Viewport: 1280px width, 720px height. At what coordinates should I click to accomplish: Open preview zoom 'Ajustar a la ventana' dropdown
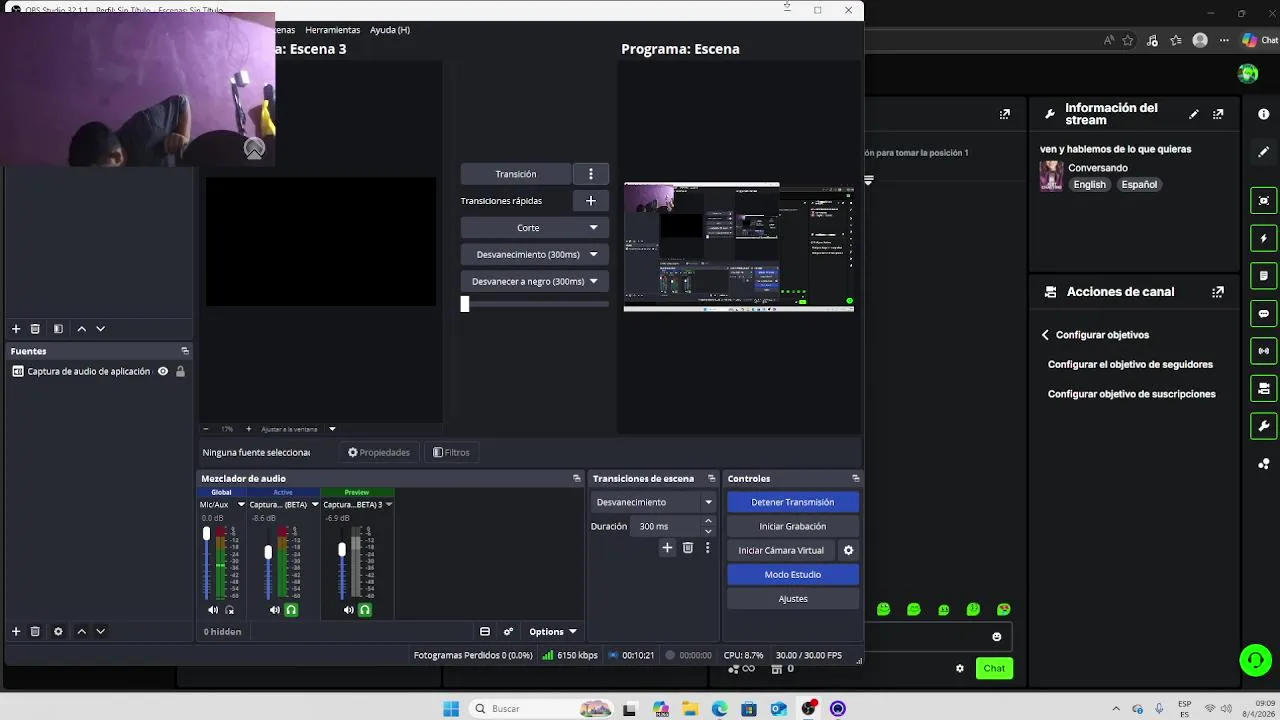pyautogui.click(x=332, y=429)
